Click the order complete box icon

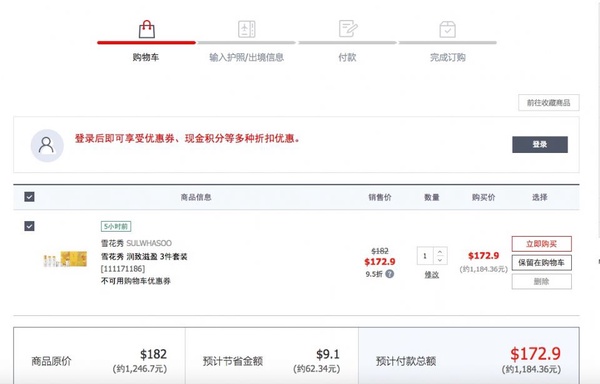(447, 29)
